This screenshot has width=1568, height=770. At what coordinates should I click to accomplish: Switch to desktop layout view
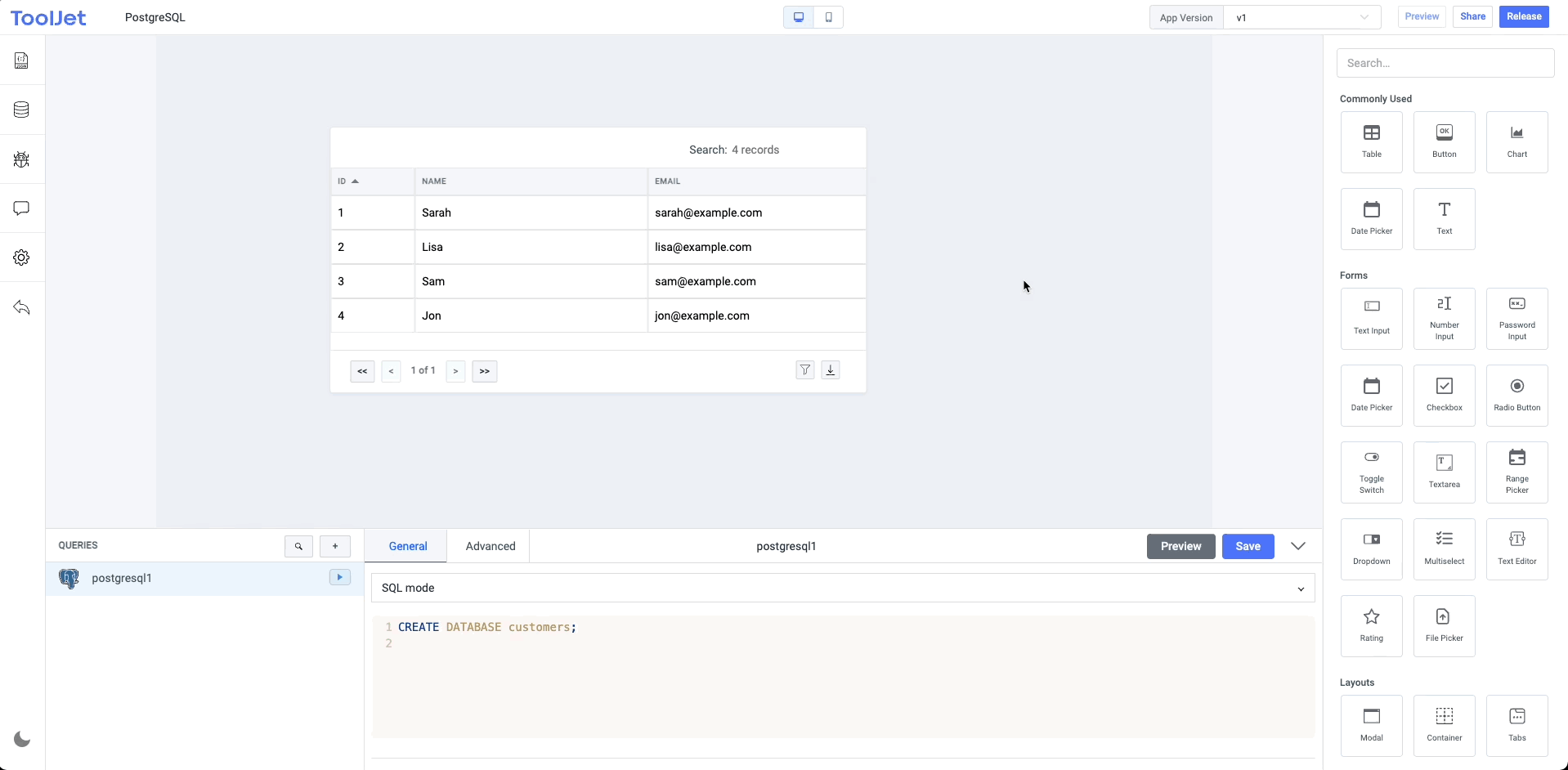799,17
